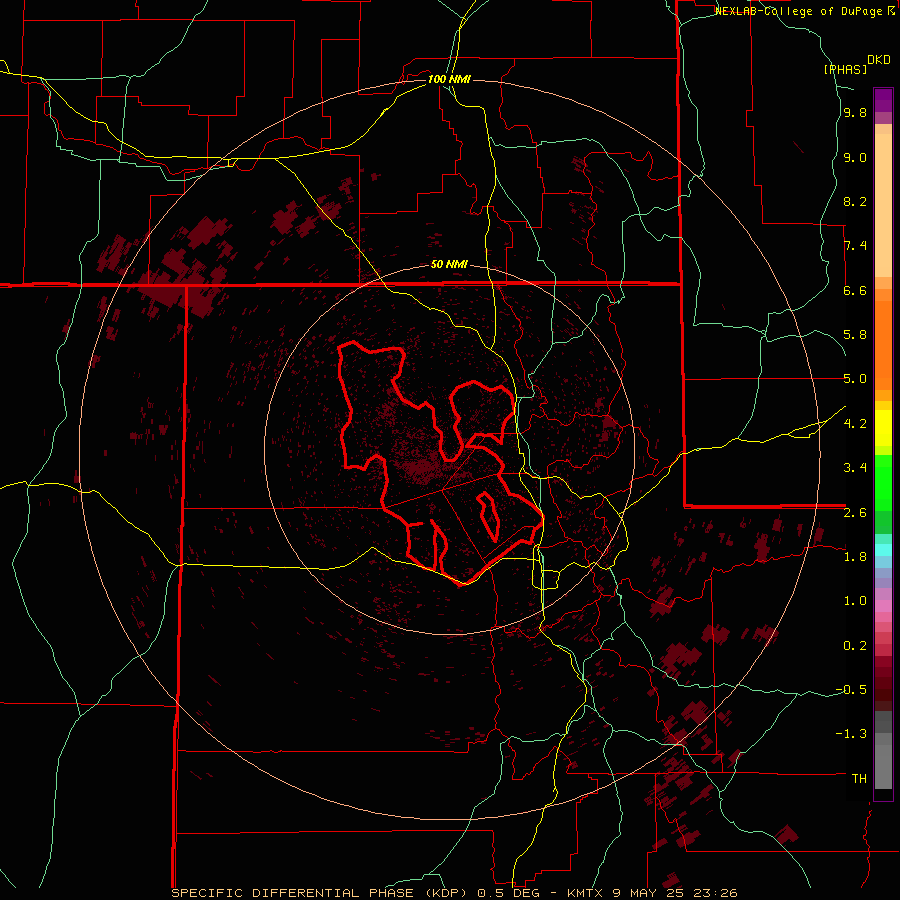Click the 100 NMI range ring label
Viewport: 900px width, 900px height.
[449, 79]
